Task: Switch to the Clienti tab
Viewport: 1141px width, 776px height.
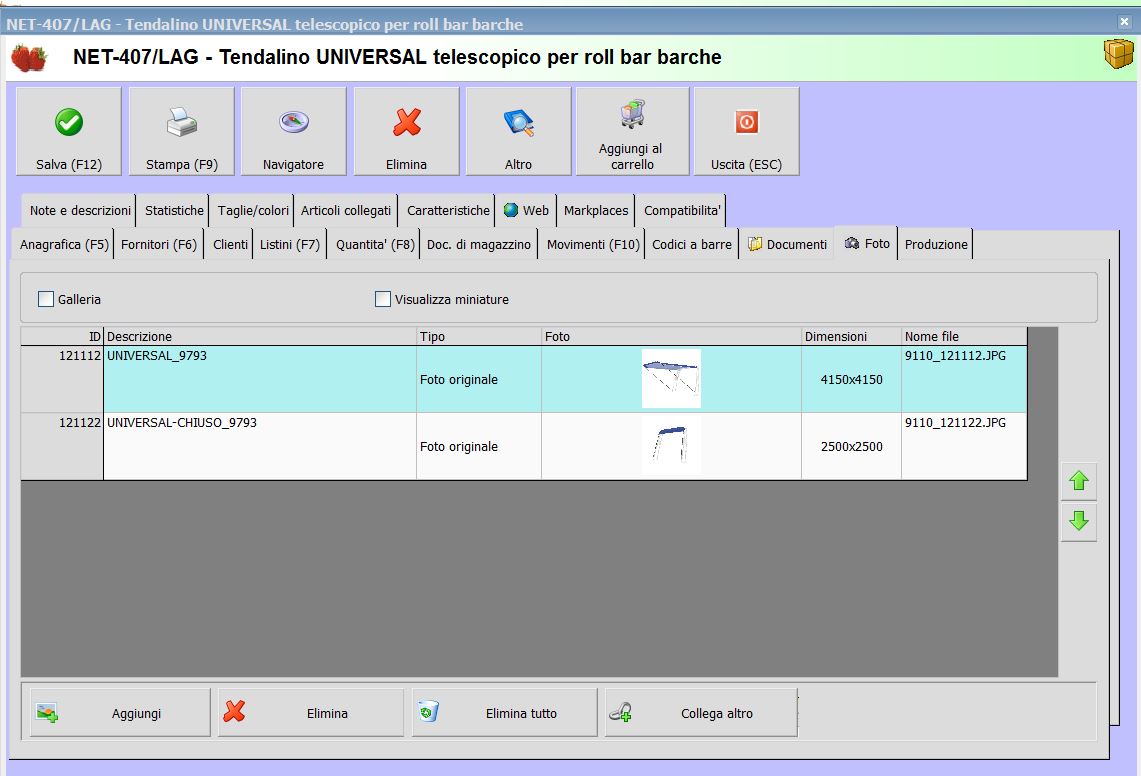Action: coord(230,245)
